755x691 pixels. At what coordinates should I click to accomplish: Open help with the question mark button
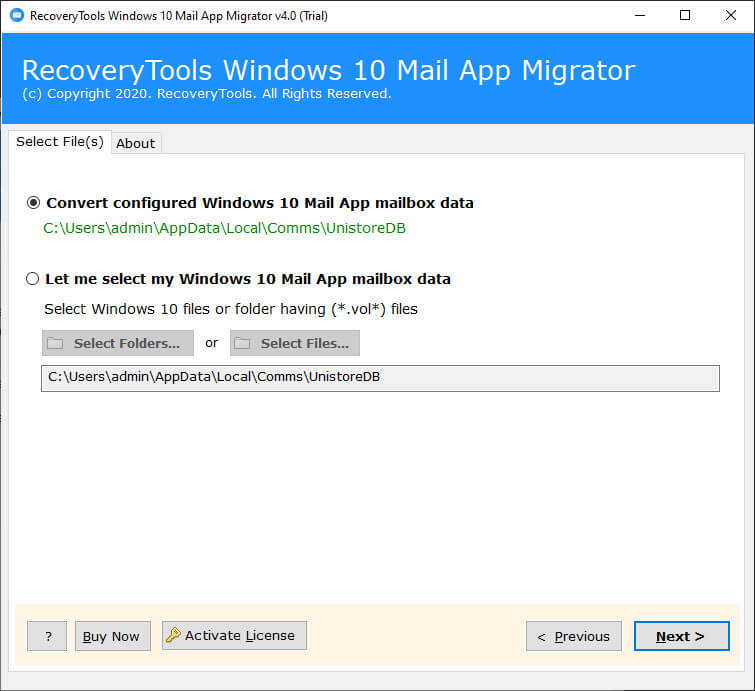tap(47, 636)
